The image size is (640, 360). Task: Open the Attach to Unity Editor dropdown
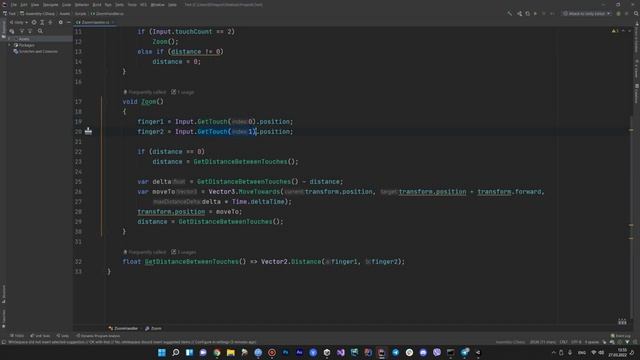coord(586,13)
